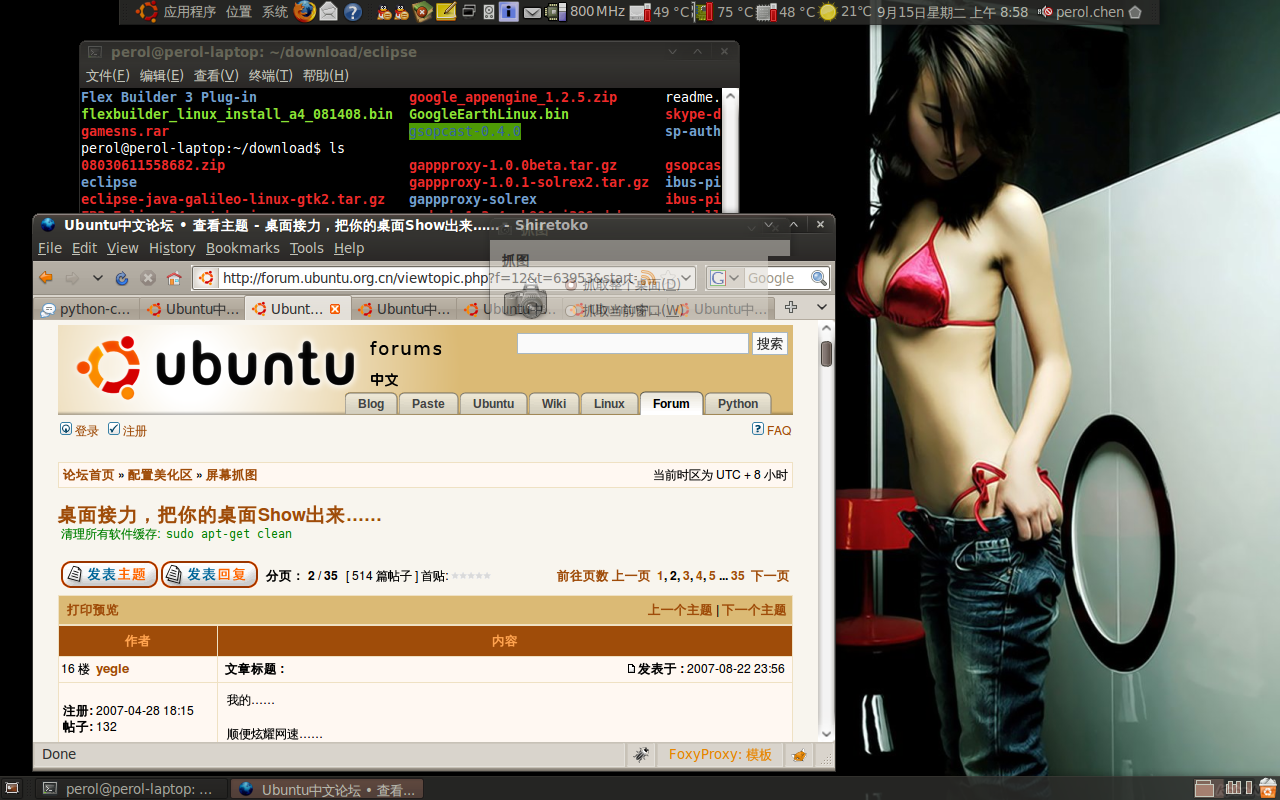Open user yegle's profile link
Viewport: 1280px width, 800px height.
tap(113, 669)
